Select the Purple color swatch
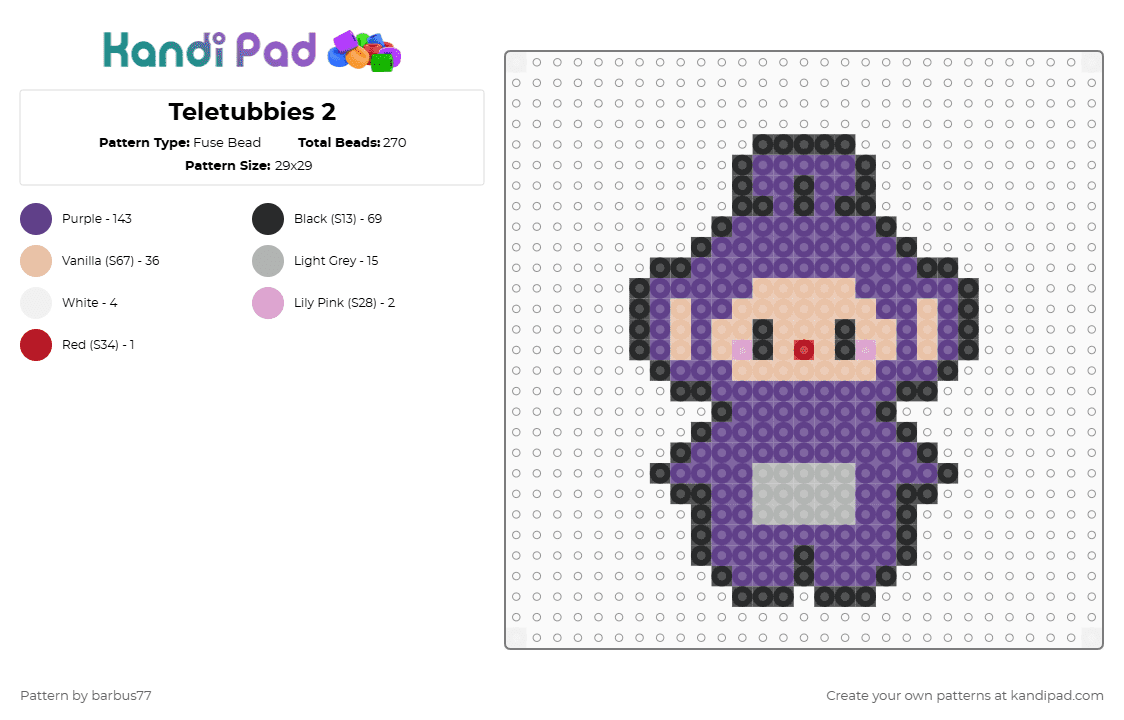 [x=36, y=219]
